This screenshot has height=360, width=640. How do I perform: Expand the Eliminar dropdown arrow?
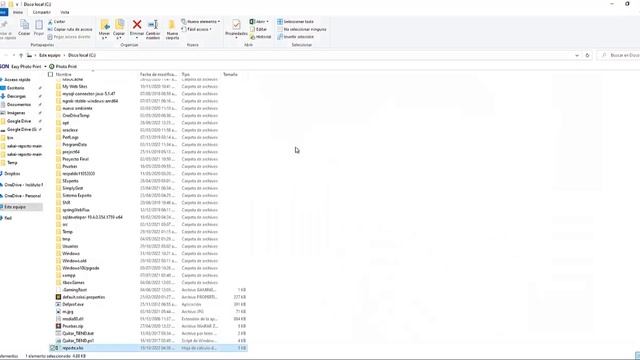[x=137, y=38]
